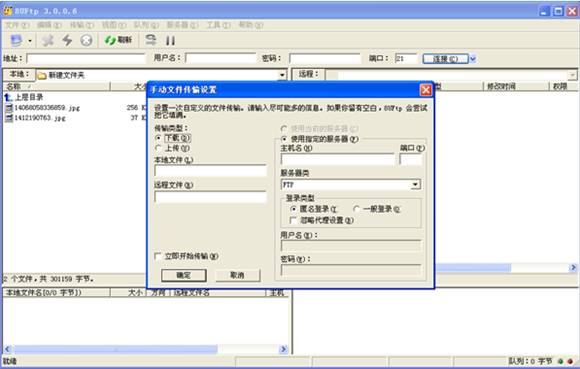
Task: Click the pause bars toolbar icon
Action: coord(171,40)
